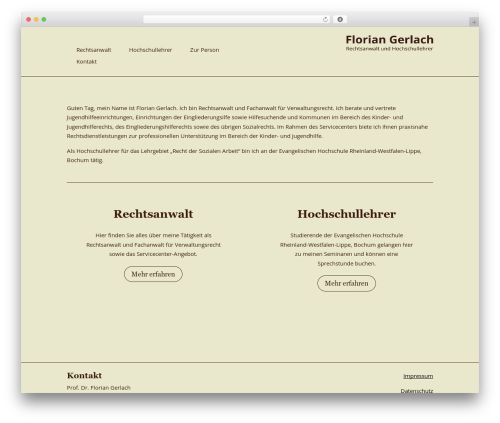Click the intro paragraph starting Guten Tag
The width and height of the screenshot is (500, 423).
coord(247,122)
